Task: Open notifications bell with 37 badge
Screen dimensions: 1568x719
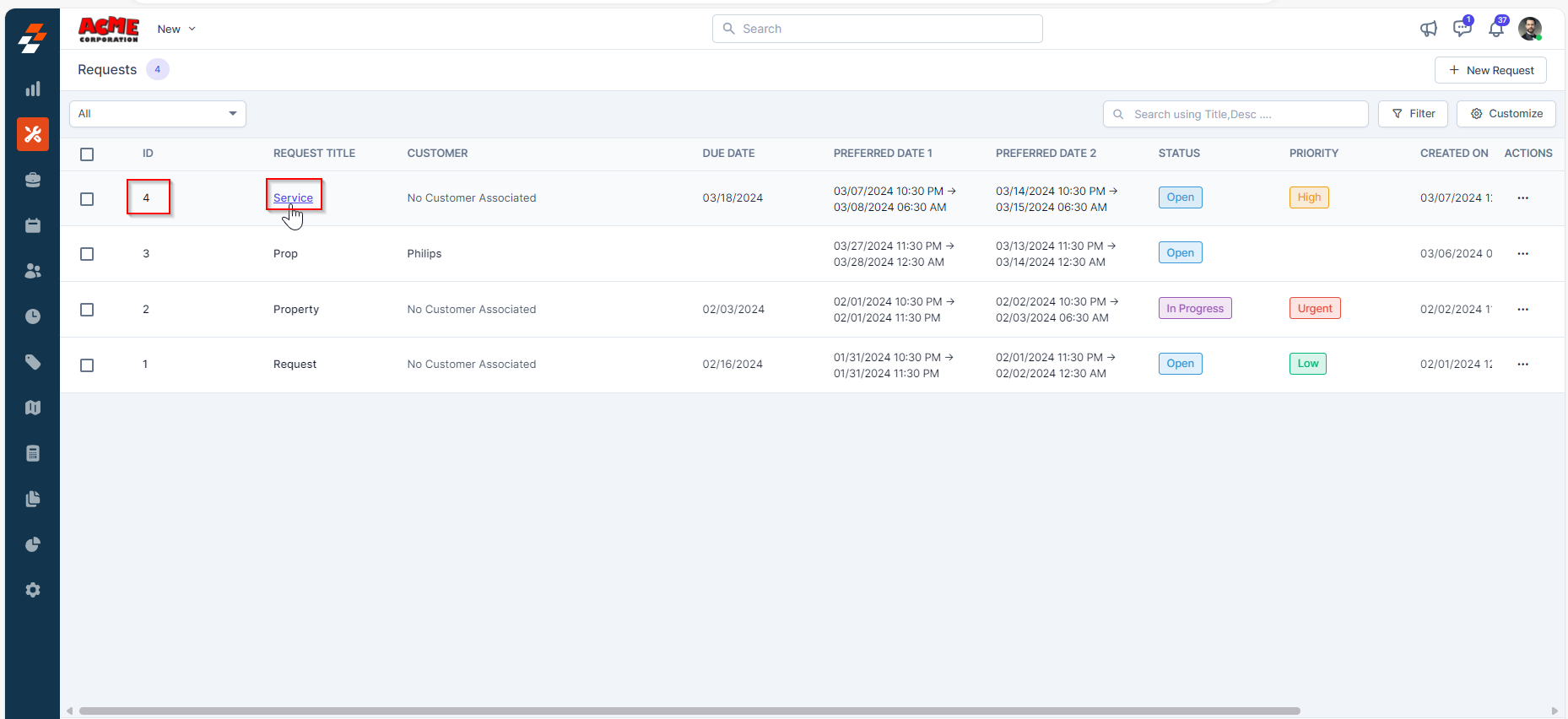Action: click(1495, 29)
